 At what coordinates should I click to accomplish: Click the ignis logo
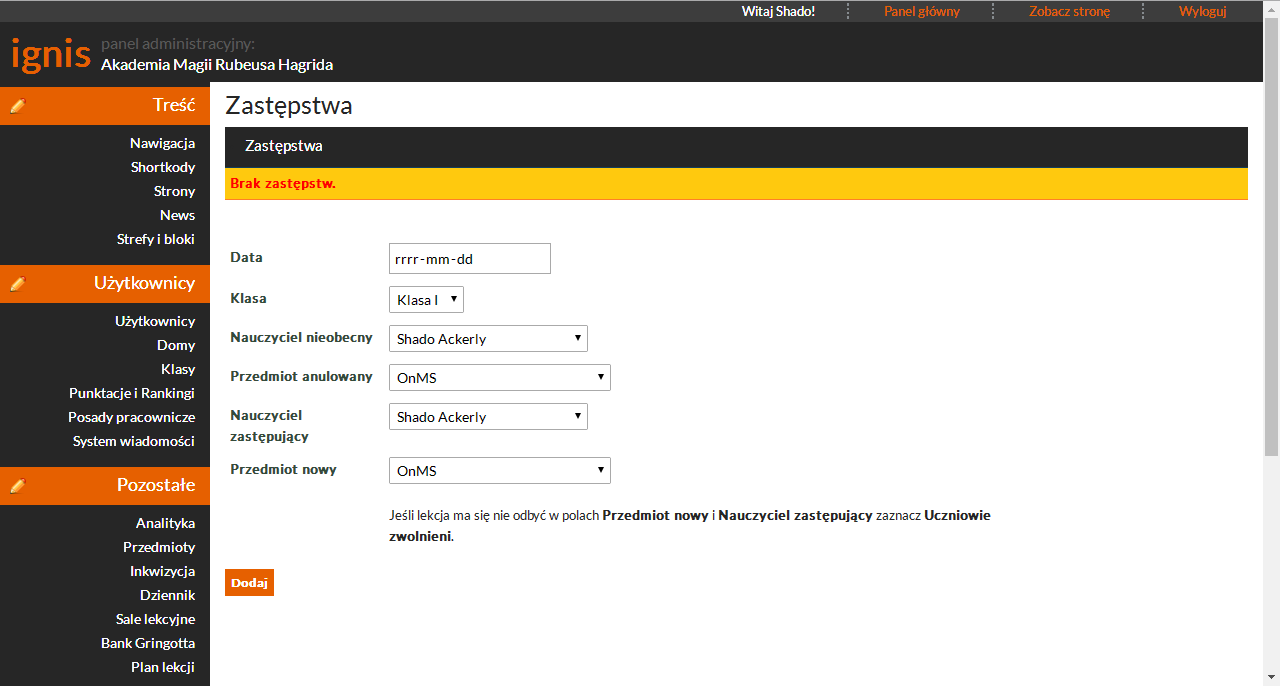[x=50, y=53]
